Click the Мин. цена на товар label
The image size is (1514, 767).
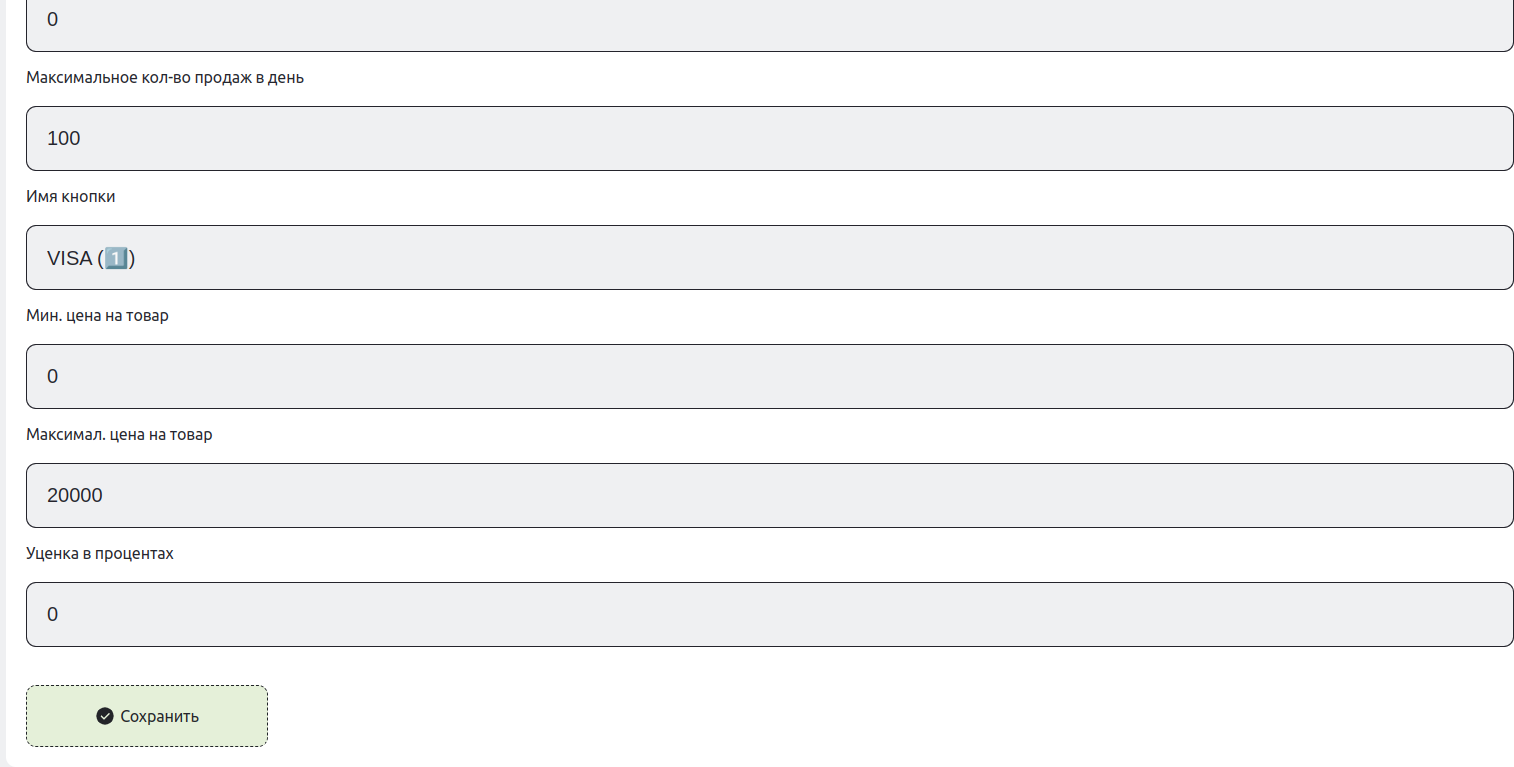97,316
